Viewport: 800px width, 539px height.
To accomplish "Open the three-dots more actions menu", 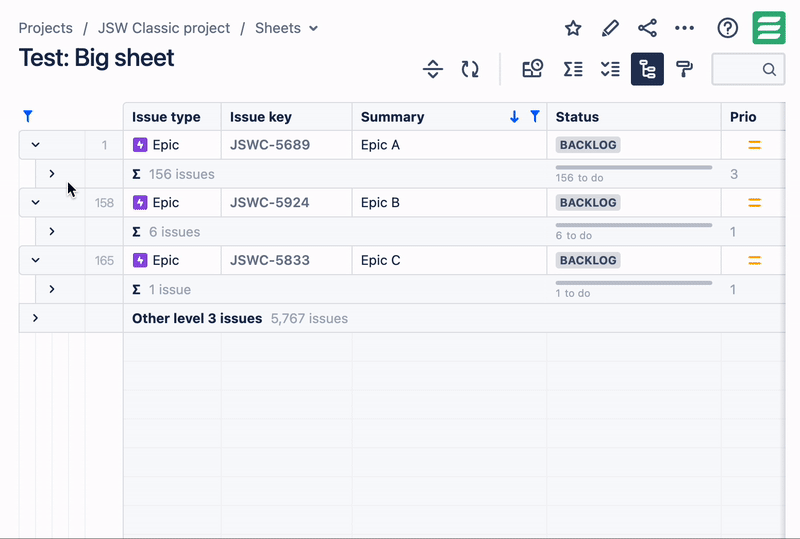I will click(x=684, y=28).
